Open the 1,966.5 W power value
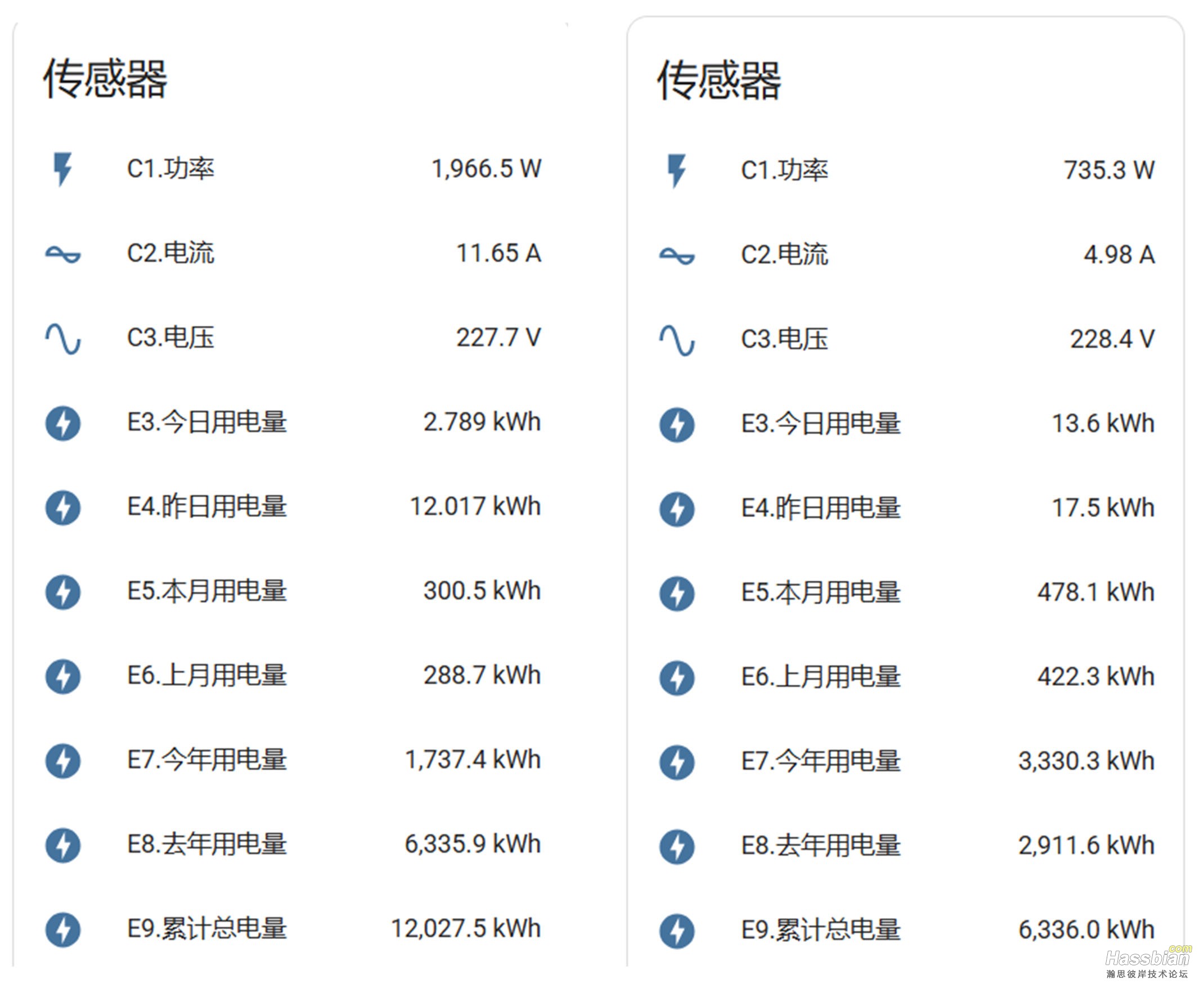 pos(486,169)
